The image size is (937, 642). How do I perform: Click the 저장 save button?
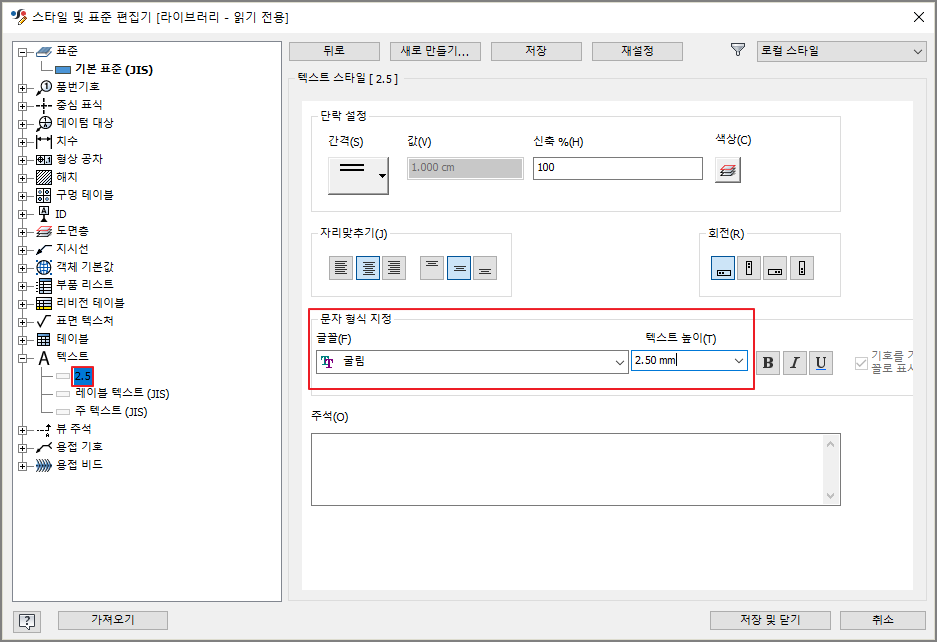coord(536,51)
